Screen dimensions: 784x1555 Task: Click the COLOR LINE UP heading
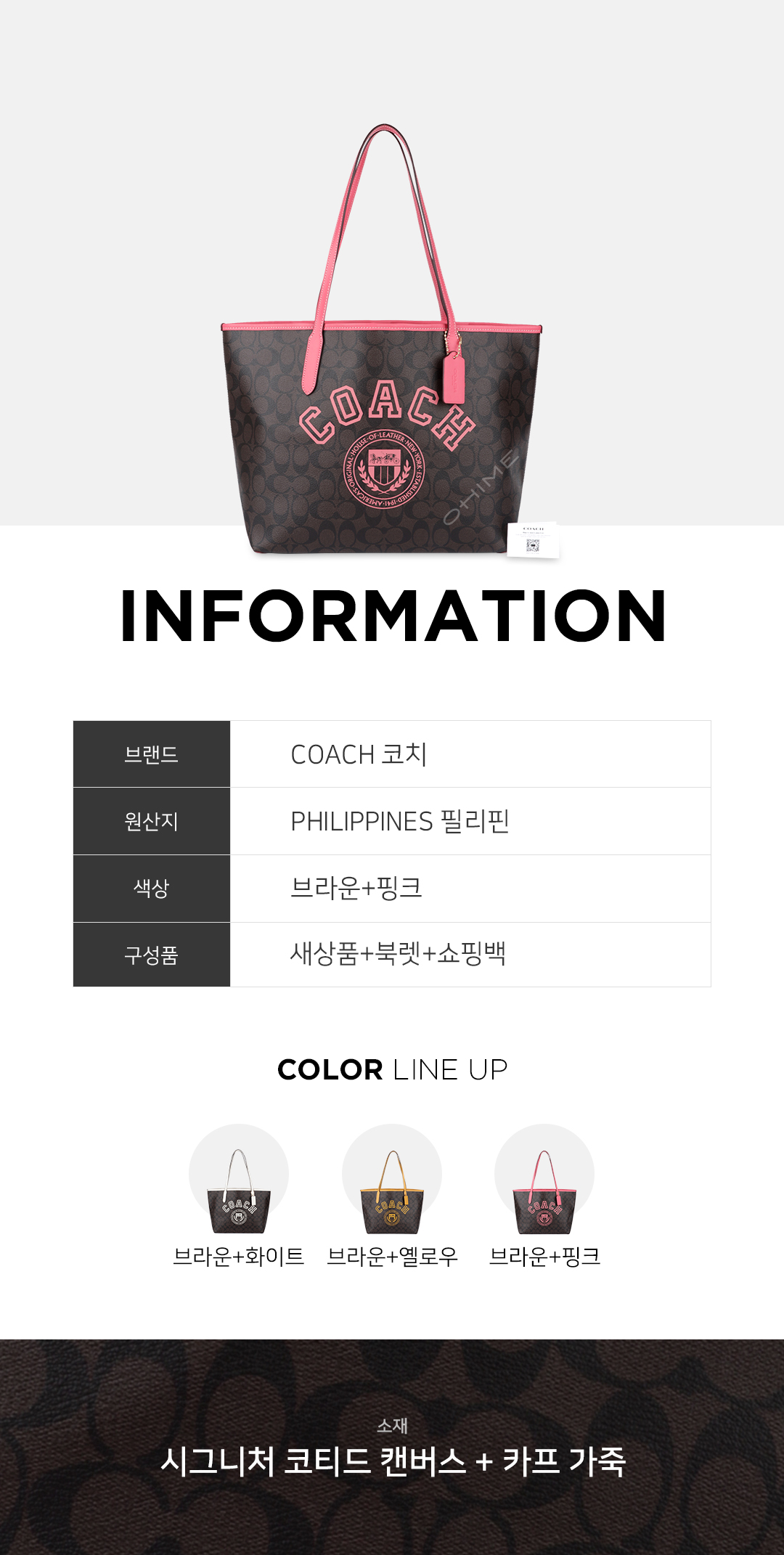coord(392,1070)
